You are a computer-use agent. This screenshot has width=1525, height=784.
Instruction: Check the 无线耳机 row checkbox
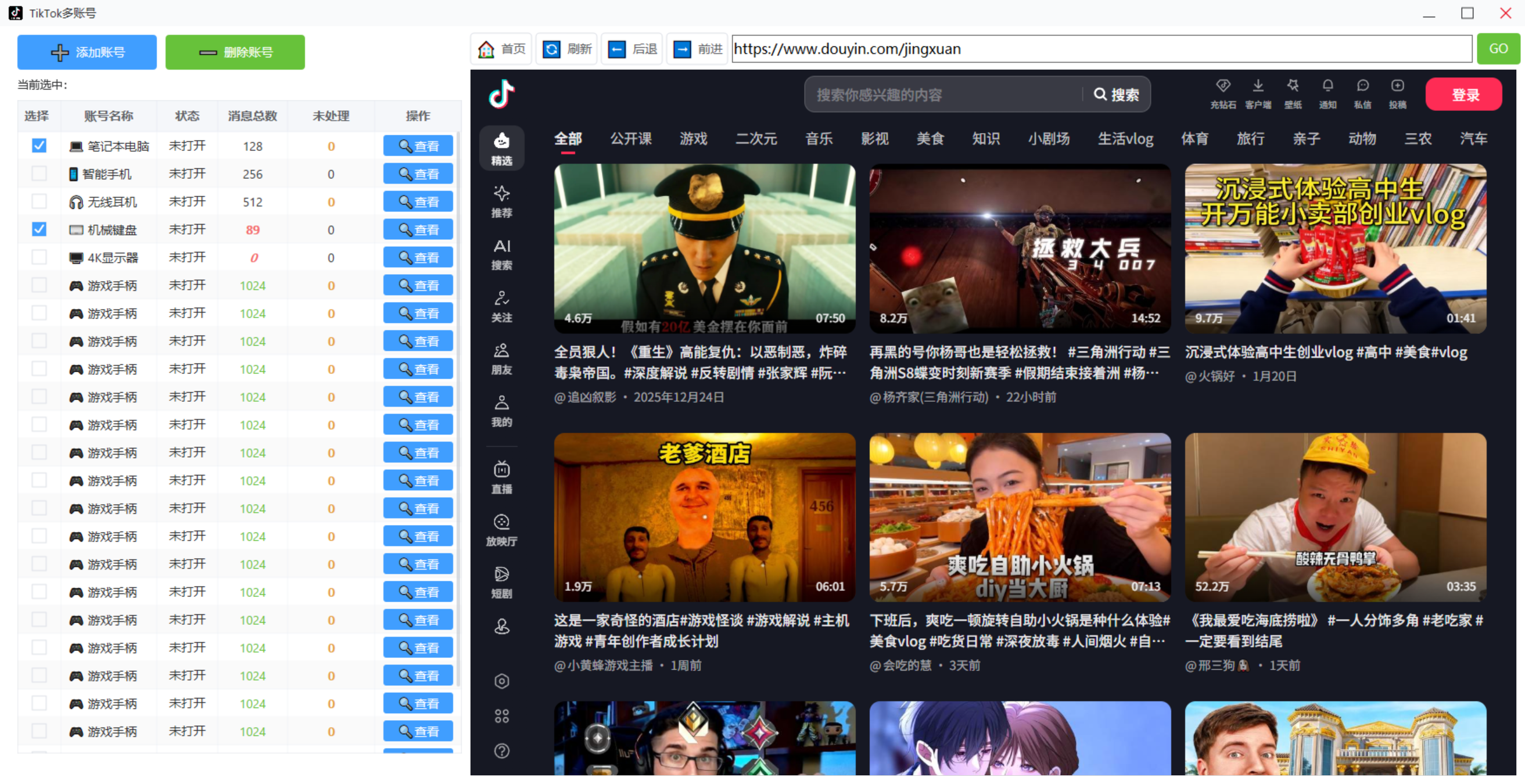pos(39,201)
